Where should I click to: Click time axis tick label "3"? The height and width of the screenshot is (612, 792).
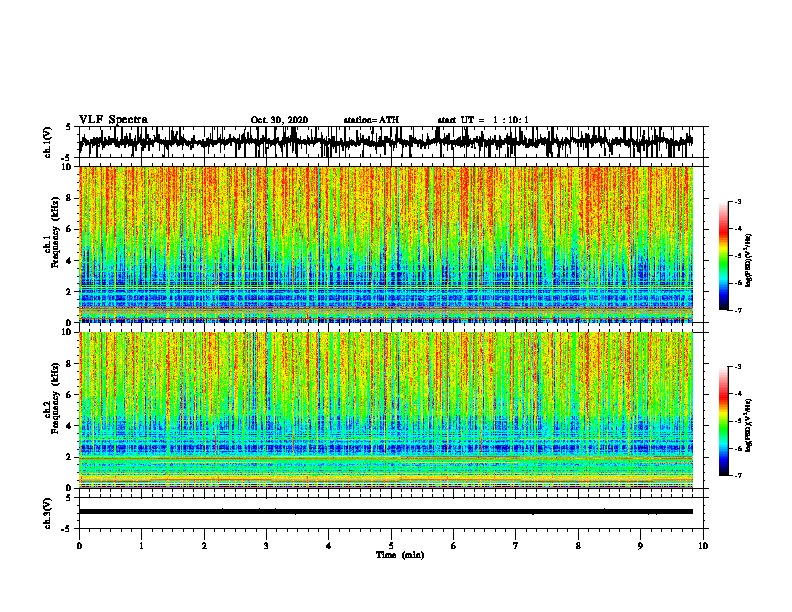point(266,546)
